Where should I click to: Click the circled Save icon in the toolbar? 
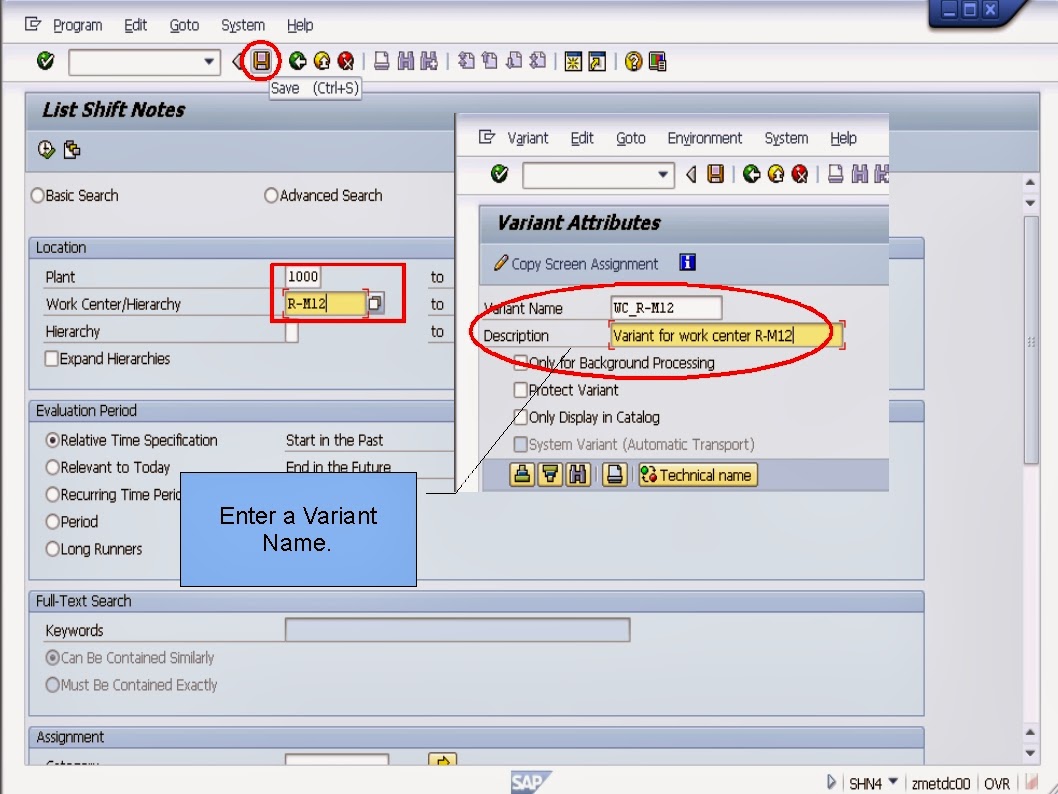click(x=262, y=61)
